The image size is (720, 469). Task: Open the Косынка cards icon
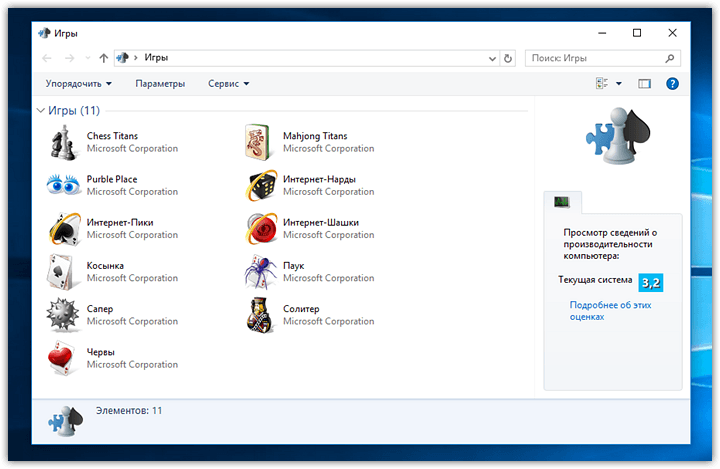tap(61, 272)
